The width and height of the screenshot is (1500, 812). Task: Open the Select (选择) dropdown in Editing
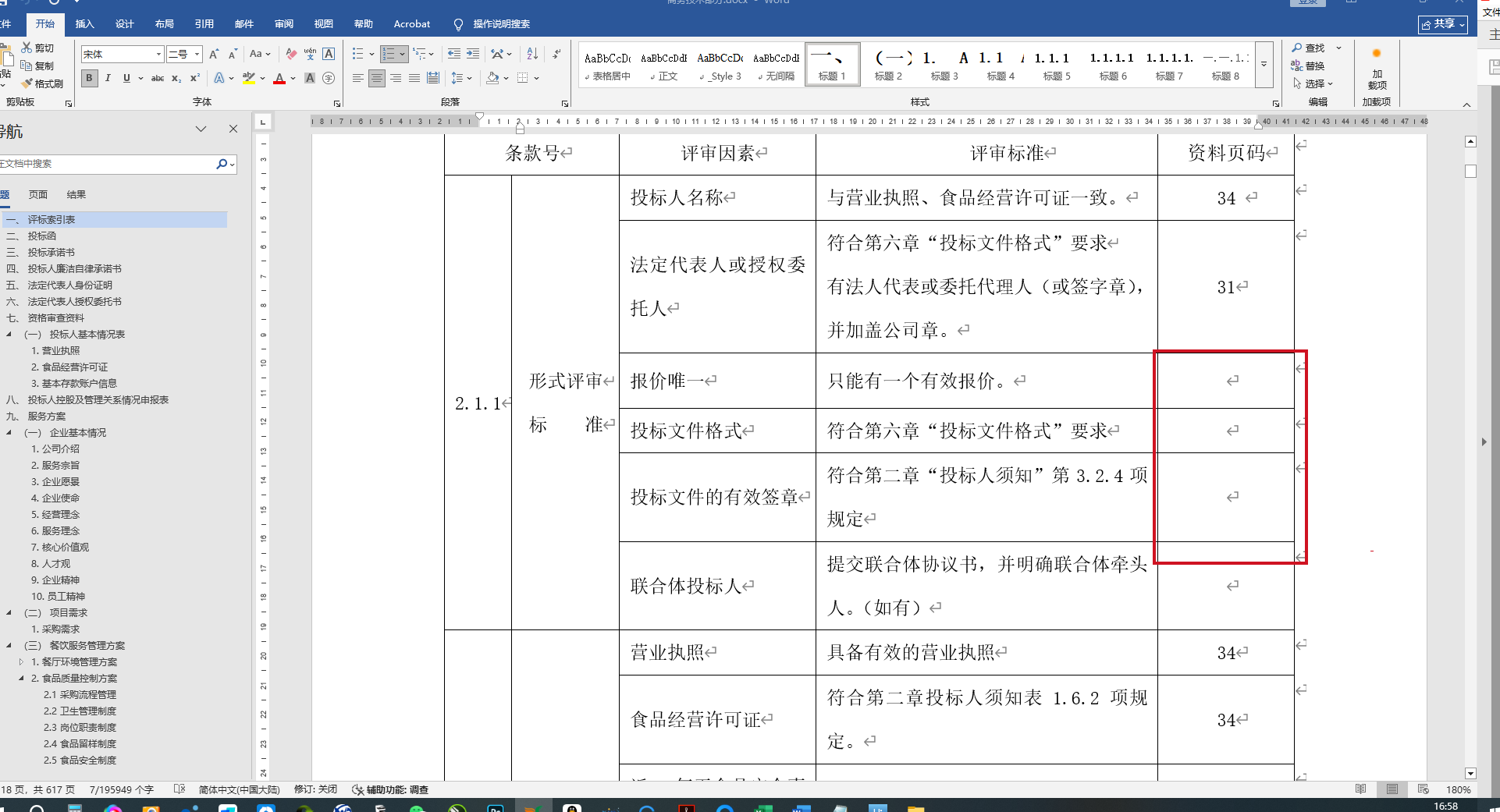point(1313,83)
